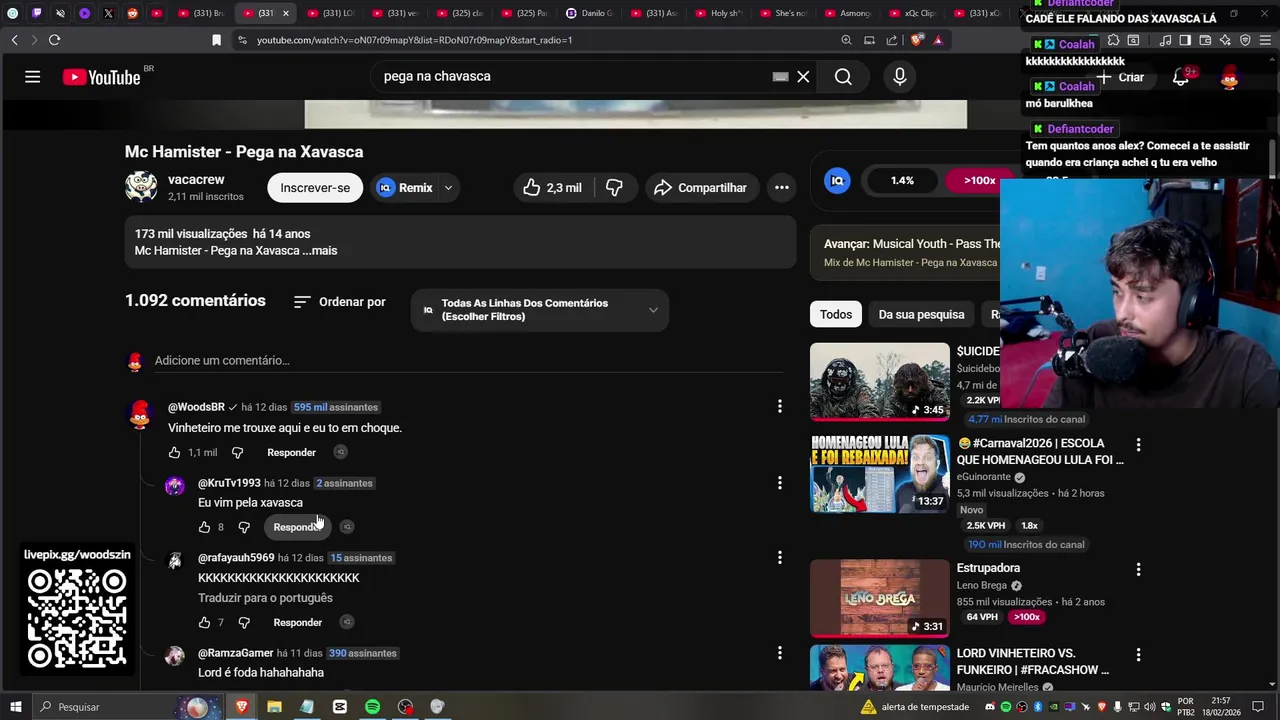
Task: Click Traduzir para o português
Action: [x=265, y=598]
